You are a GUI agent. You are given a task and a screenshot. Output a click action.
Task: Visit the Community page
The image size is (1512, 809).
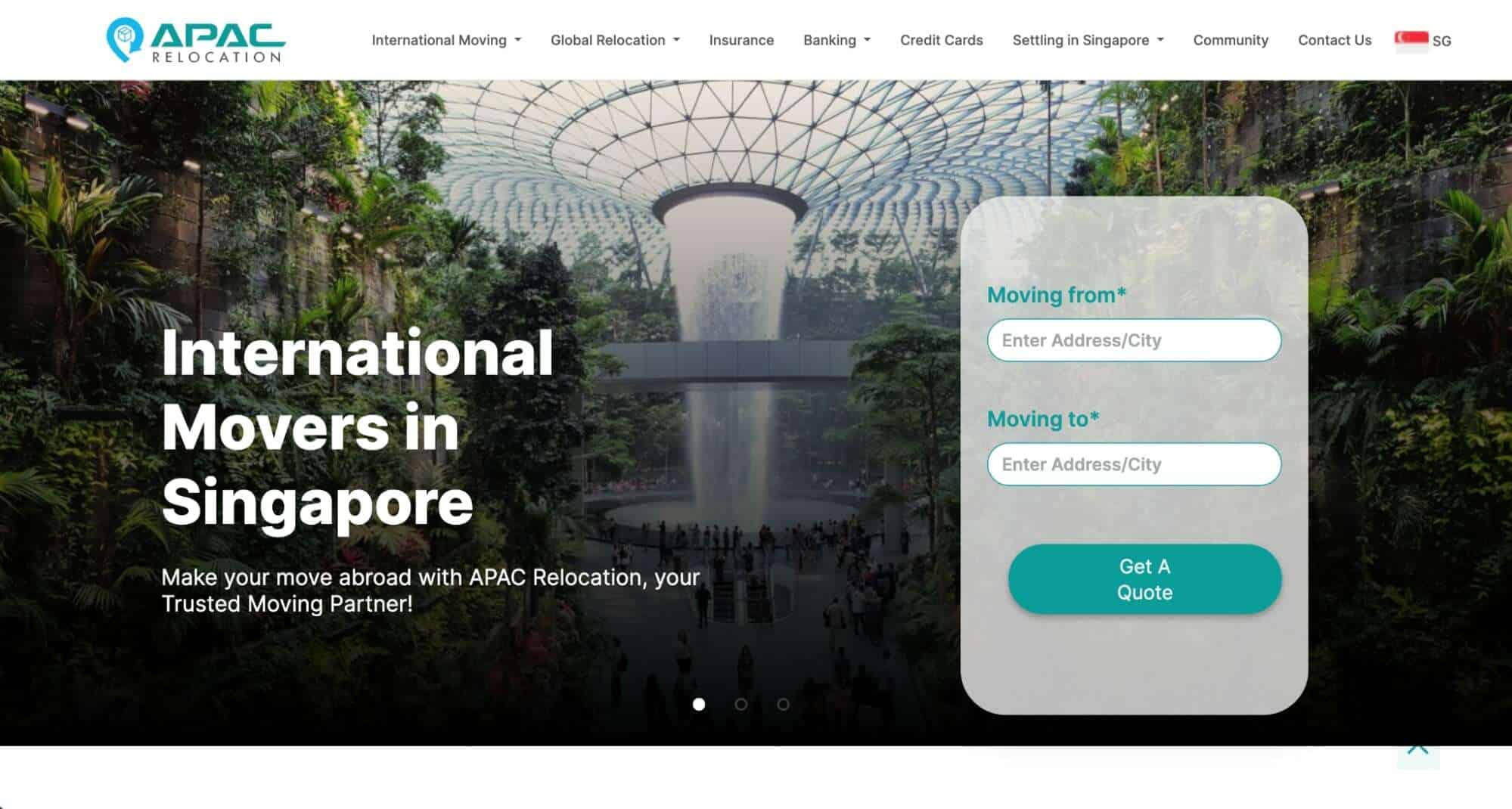(1231, 40)
